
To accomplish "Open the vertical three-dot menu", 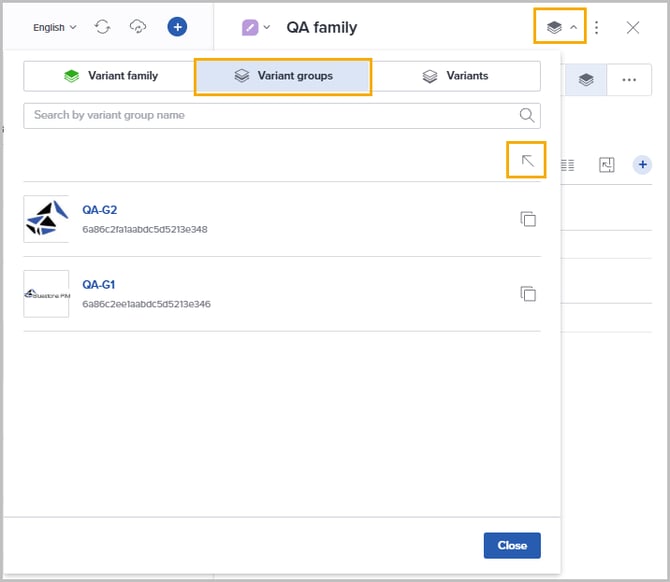I will tap(597, 28).
